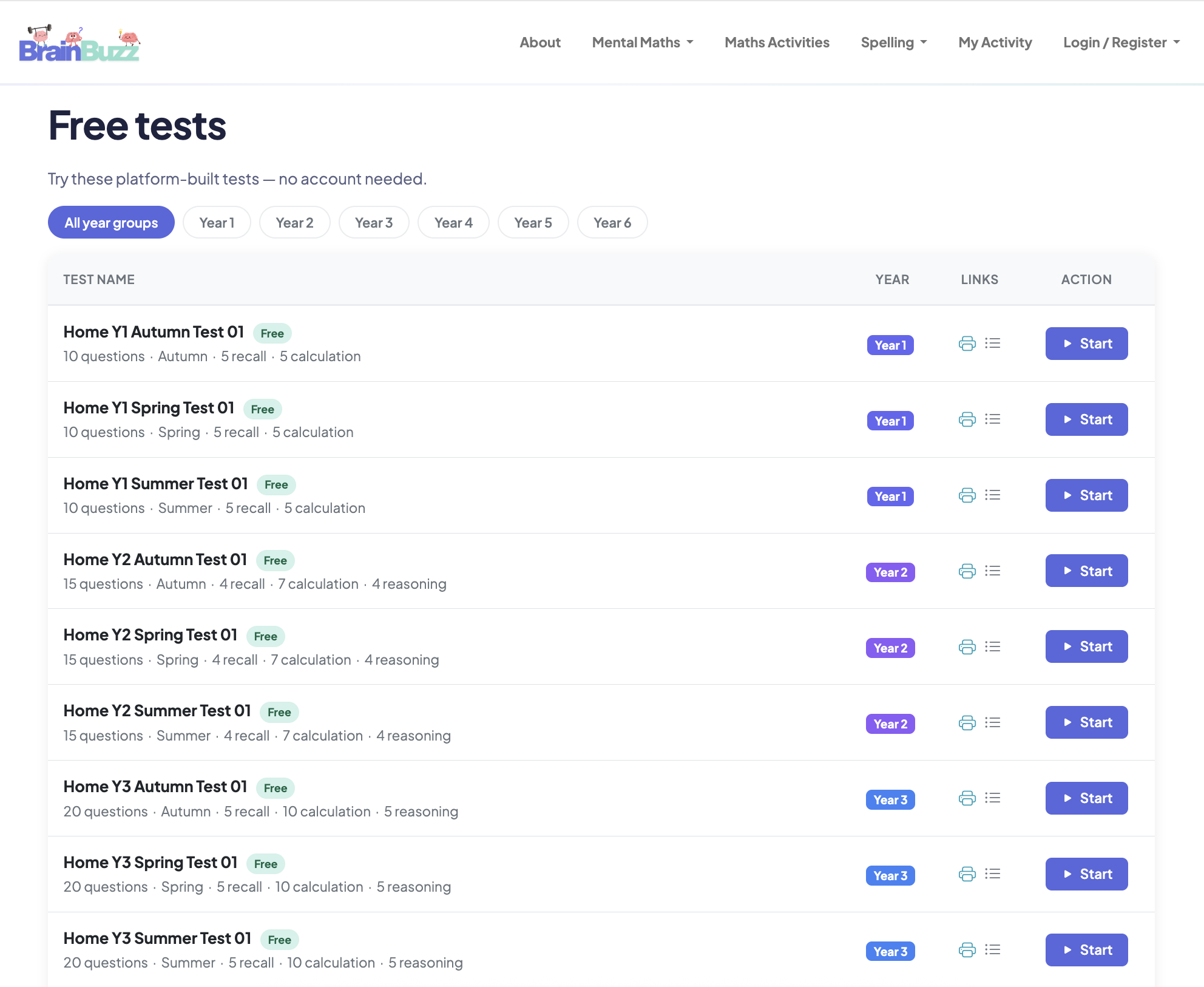This screenshot has height=987, width=1204.
Task: Print Home Y3 Spring Test 01
Action: point(967,874)
